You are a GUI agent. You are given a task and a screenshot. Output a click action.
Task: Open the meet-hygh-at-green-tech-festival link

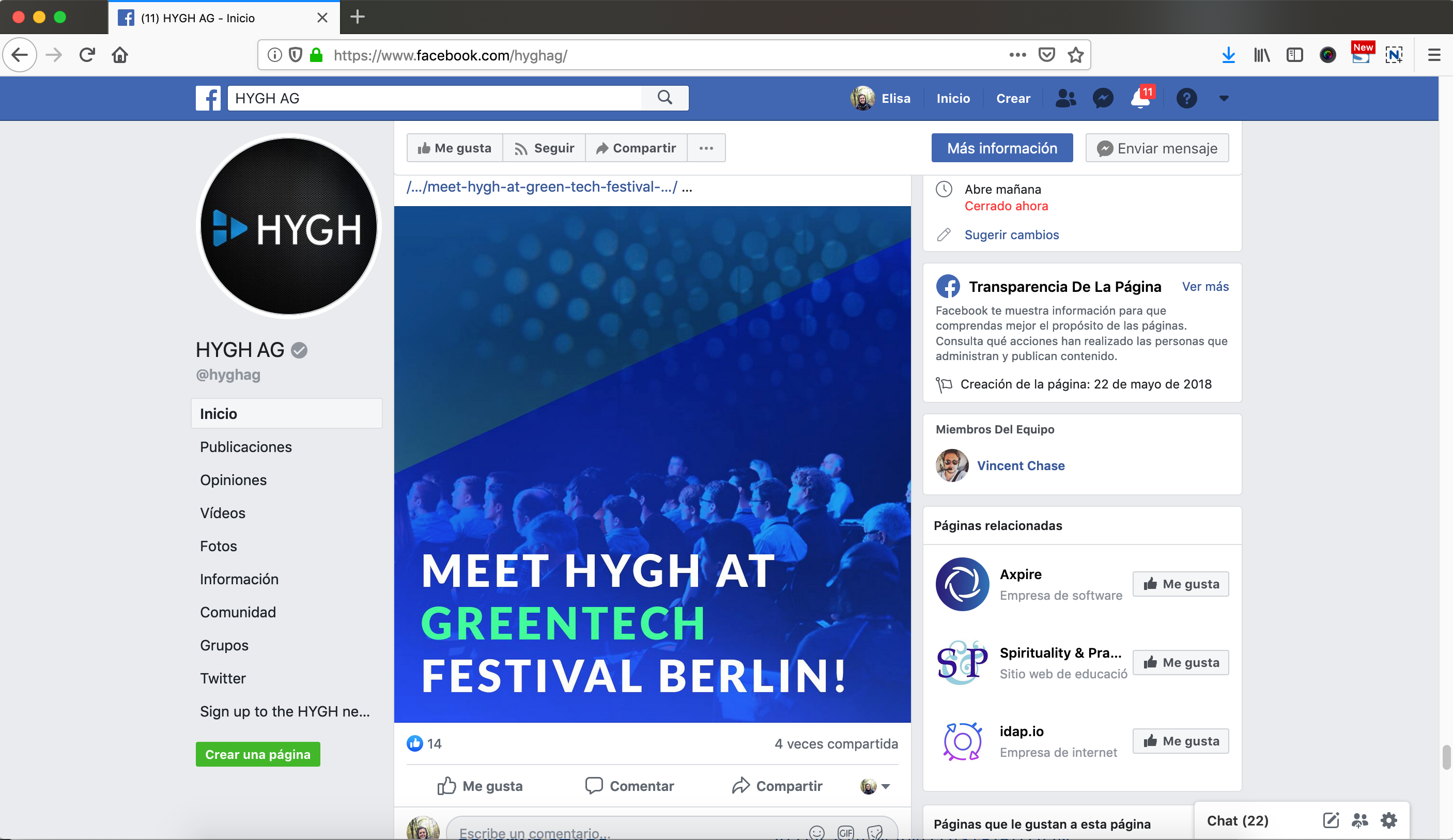click(543, 187)
